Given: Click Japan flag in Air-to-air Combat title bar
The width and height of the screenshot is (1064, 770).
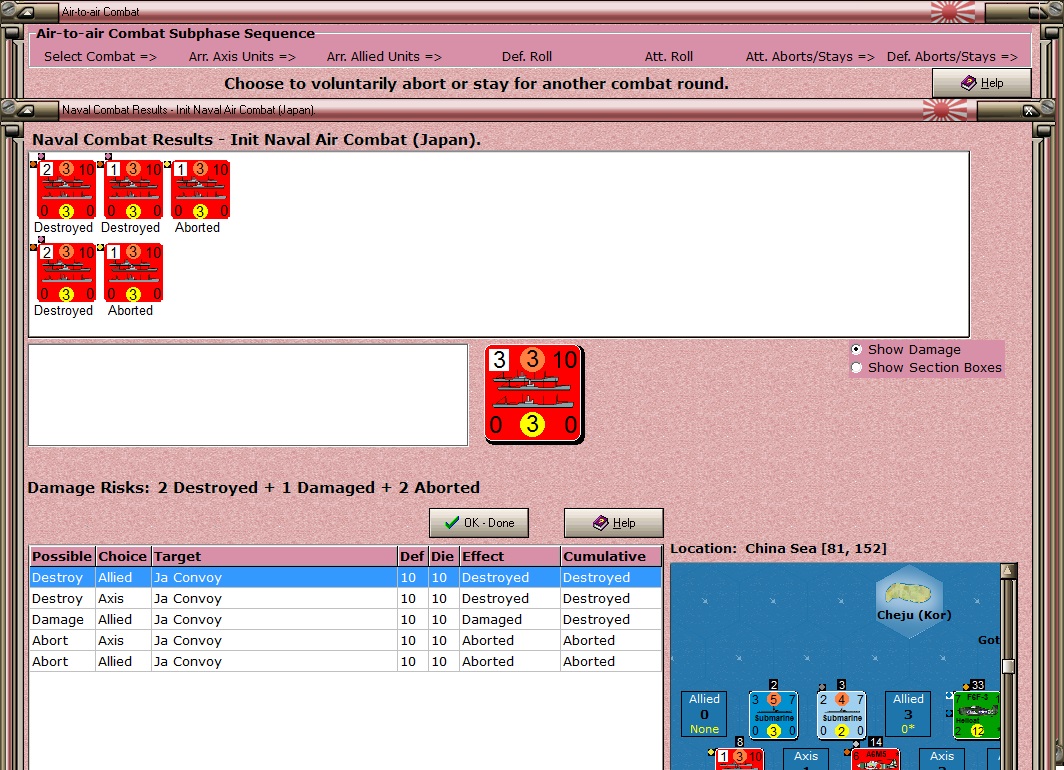Looking at the screenshot, I should [952, 12].
